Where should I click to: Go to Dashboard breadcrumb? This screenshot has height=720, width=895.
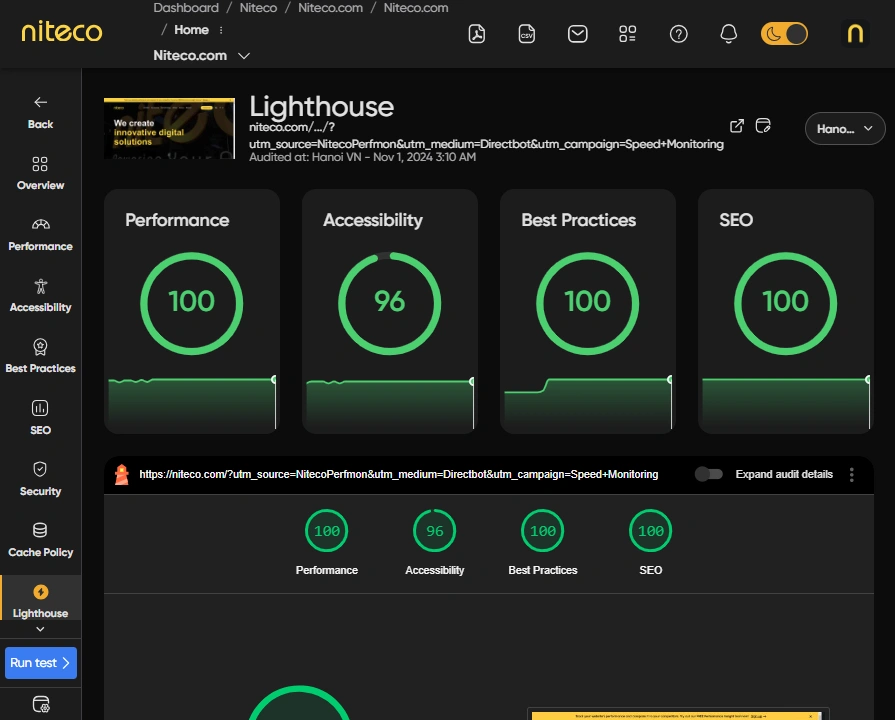click(186, 8)
